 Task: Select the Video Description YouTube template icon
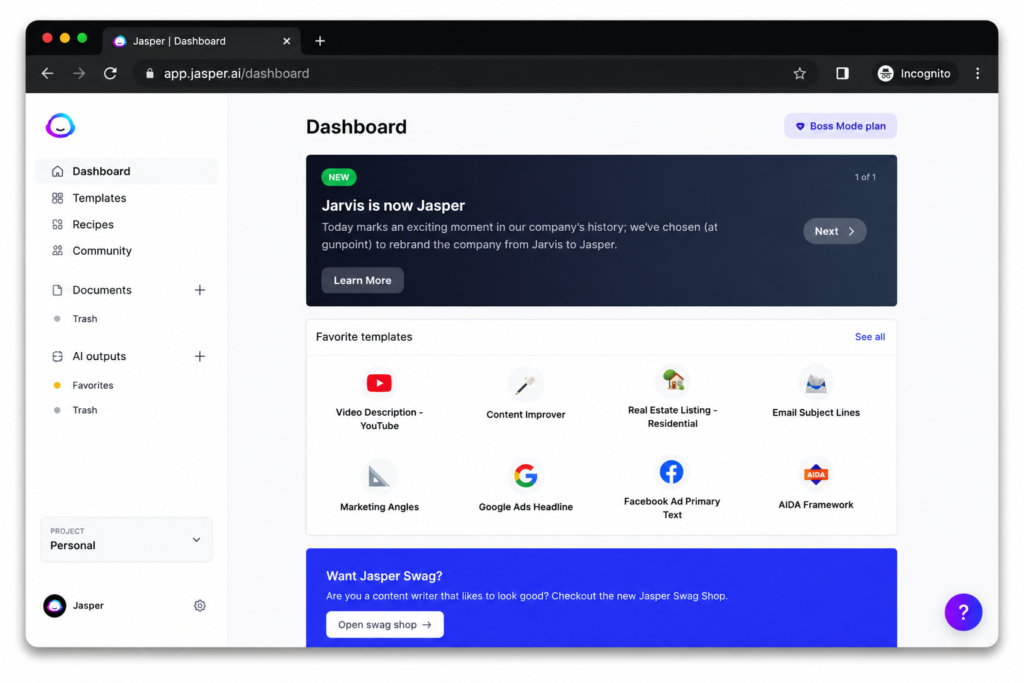[x=379, y=383]
